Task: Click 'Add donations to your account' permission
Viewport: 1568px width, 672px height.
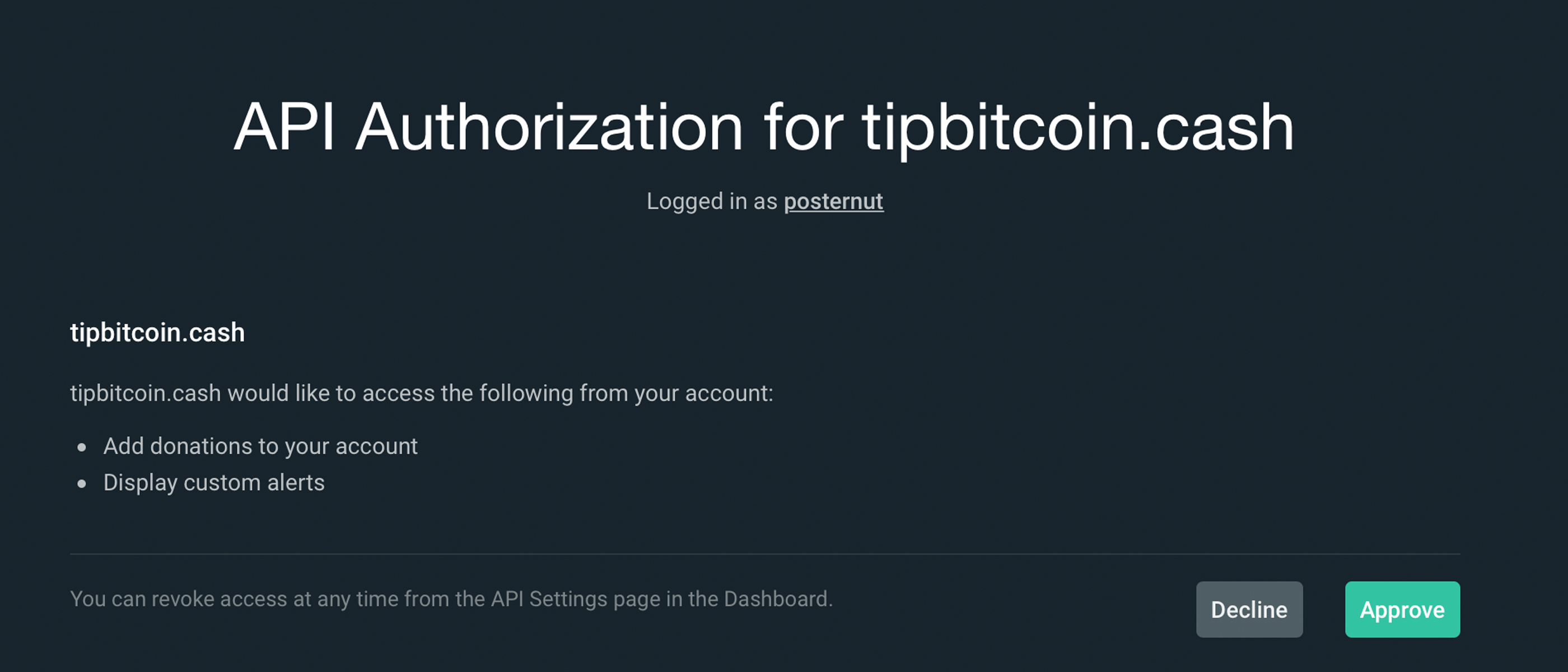Action: (260, 446)
